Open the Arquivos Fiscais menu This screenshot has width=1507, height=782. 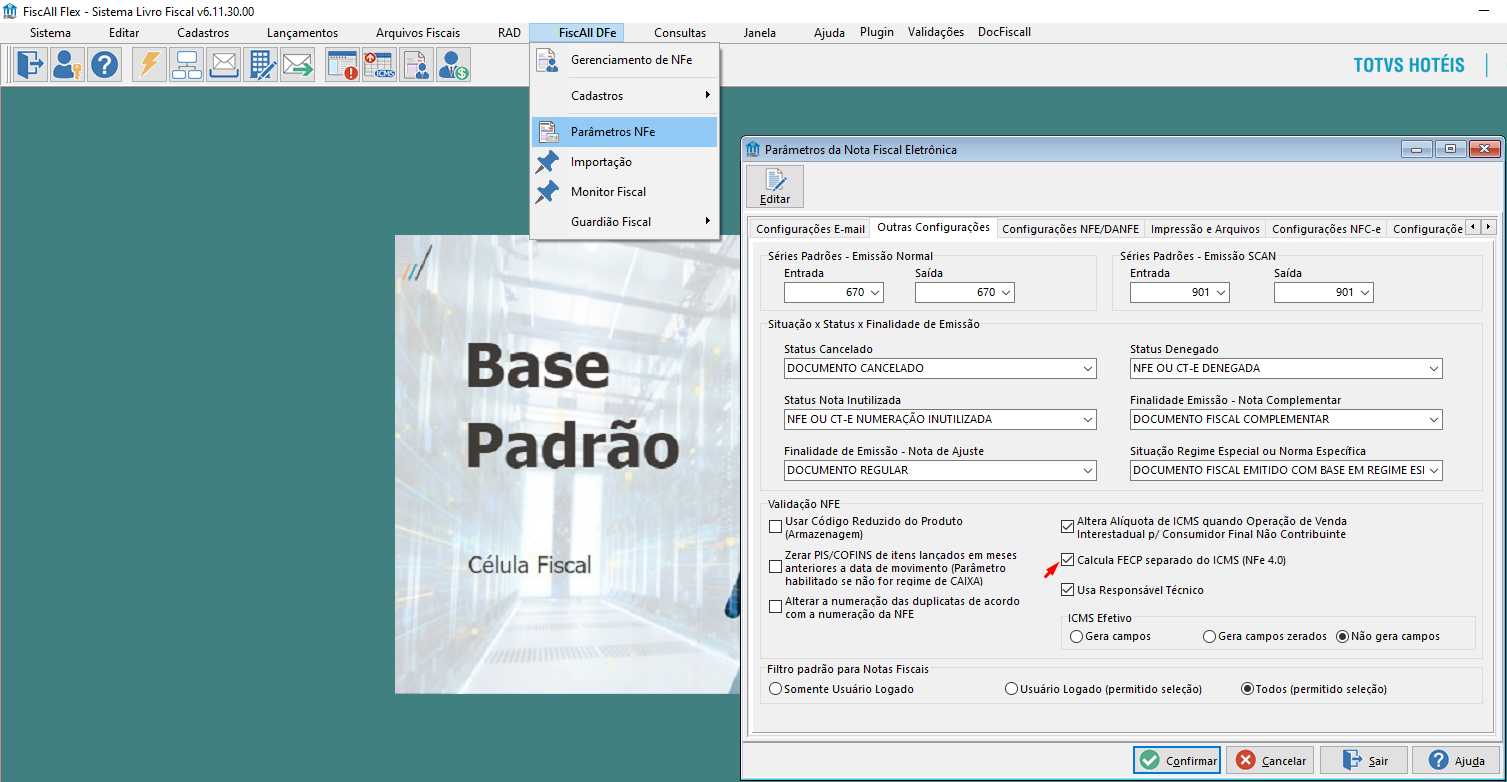418,32
